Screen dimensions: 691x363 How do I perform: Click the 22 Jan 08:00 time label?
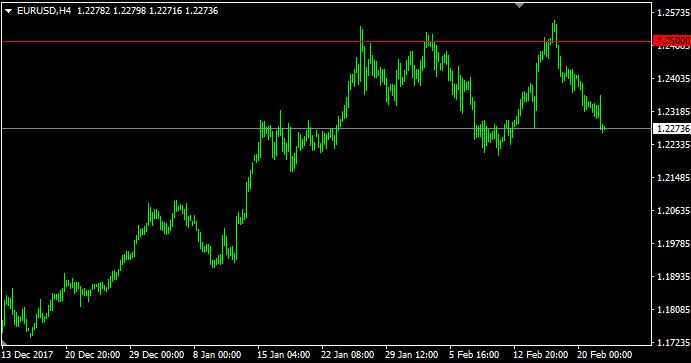348,355
